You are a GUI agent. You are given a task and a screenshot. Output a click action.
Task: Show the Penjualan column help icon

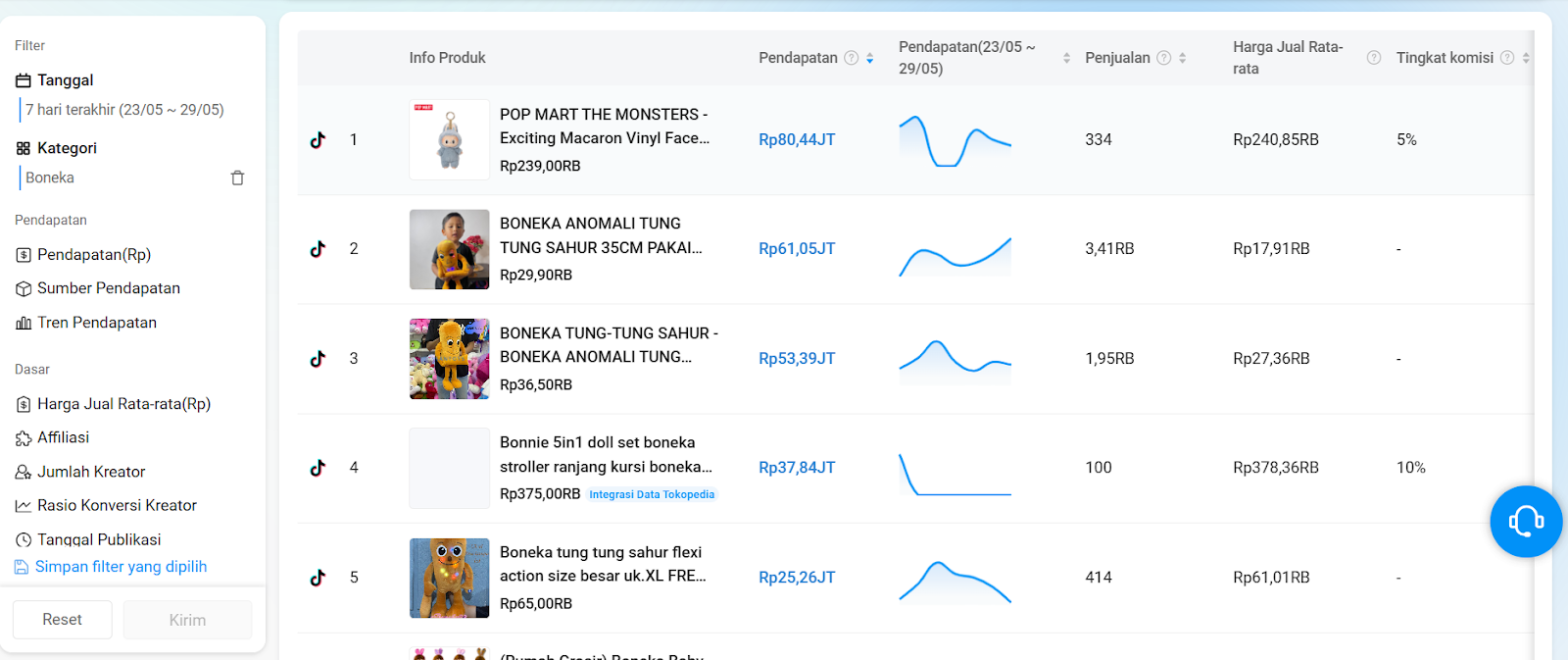coord(1164,58)
